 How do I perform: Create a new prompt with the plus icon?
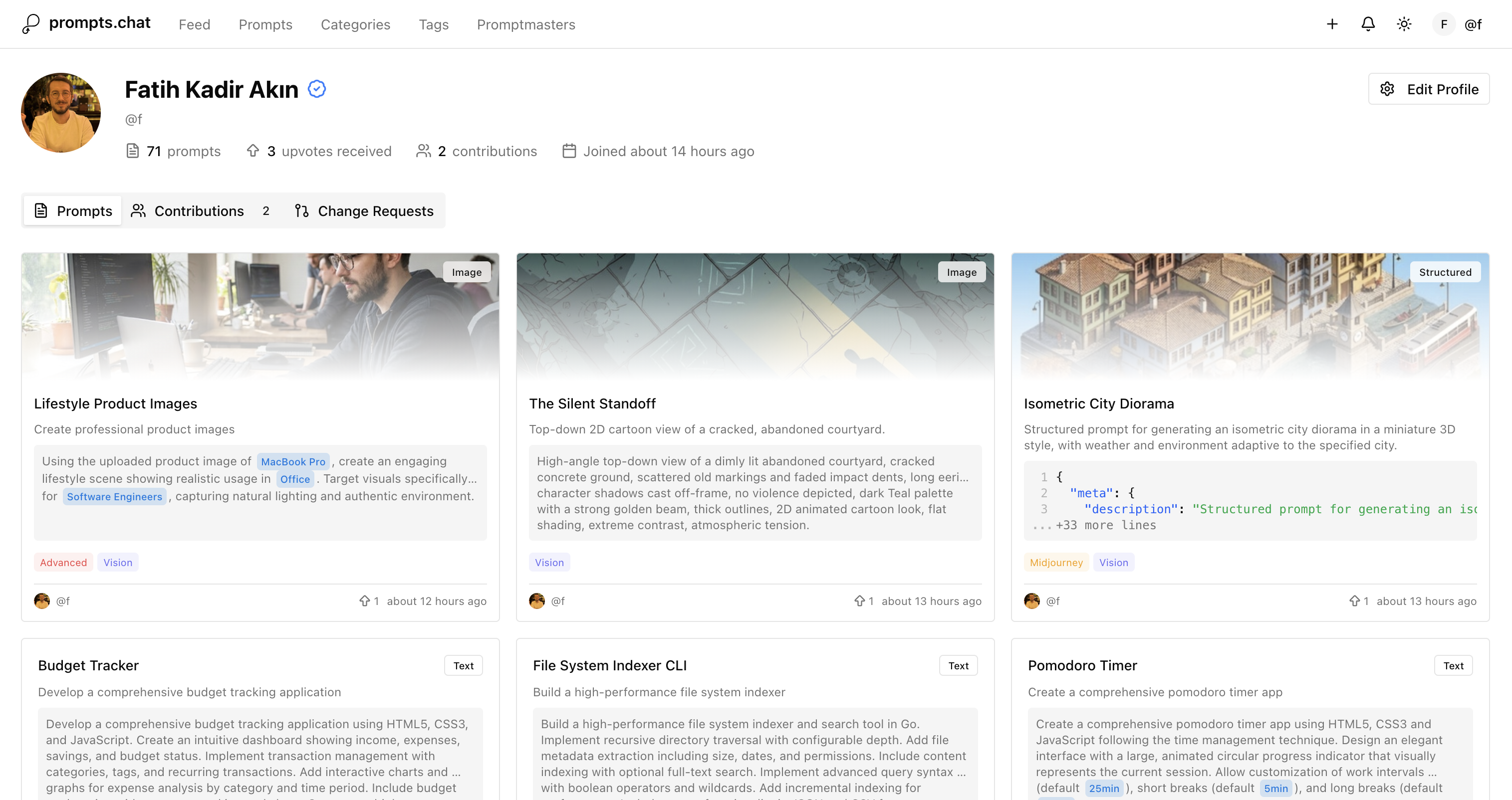point(1331,24)
